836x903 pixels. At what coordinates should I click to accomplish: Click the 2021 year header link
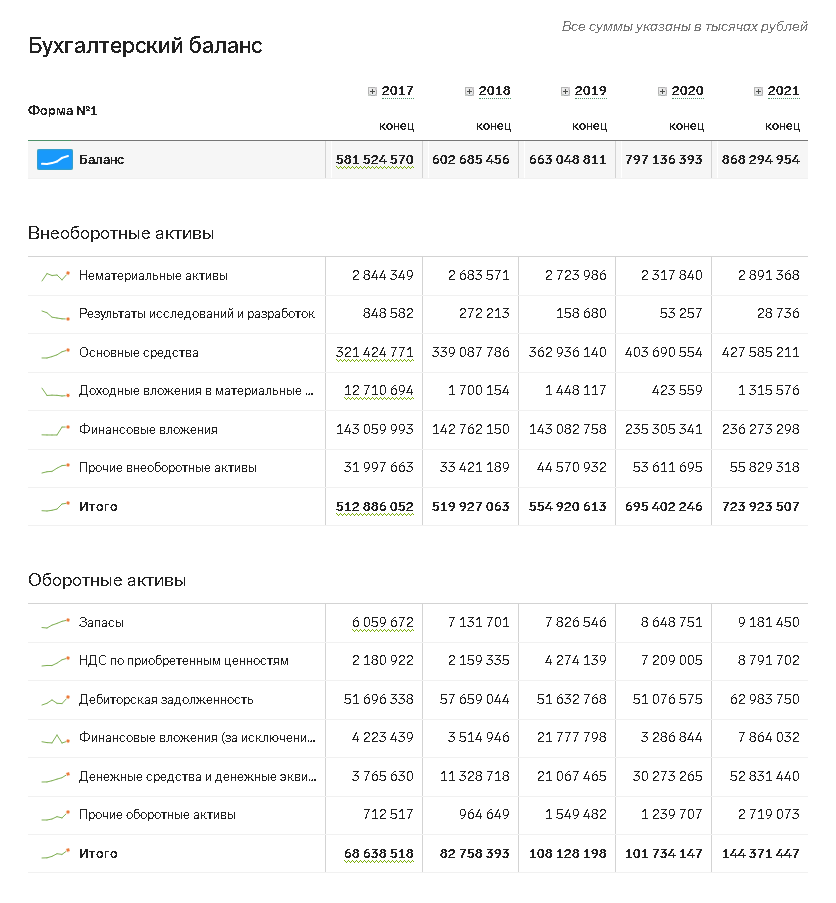(783, 91)
